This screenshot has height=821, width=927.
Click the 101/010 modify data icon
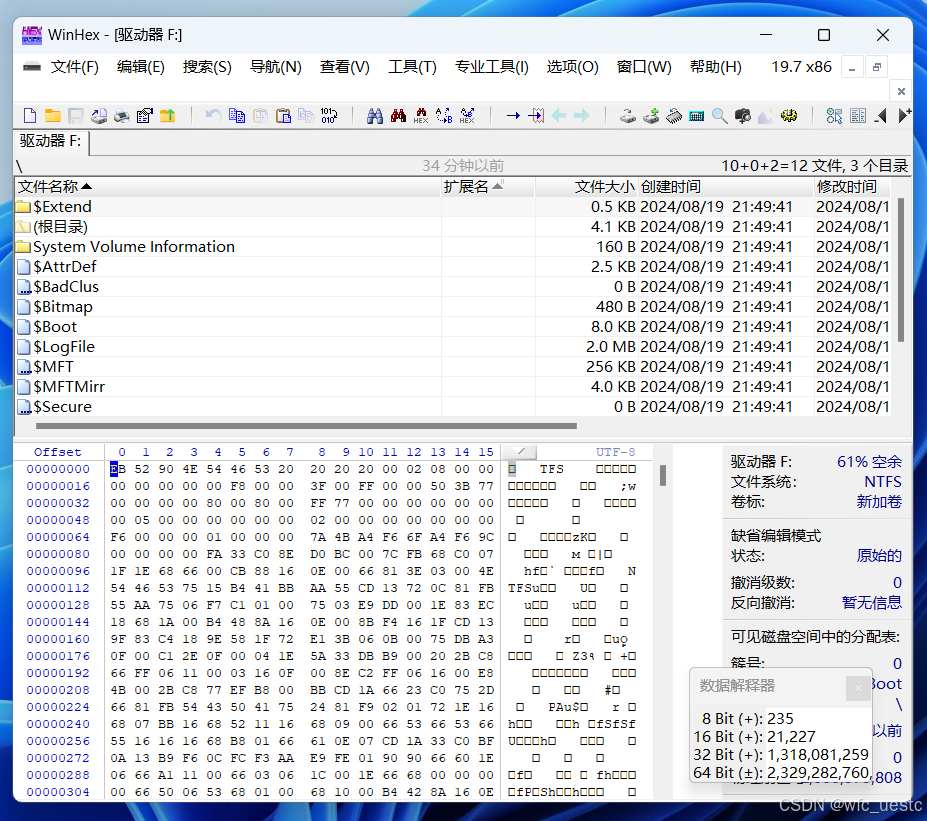click(329, 116)
